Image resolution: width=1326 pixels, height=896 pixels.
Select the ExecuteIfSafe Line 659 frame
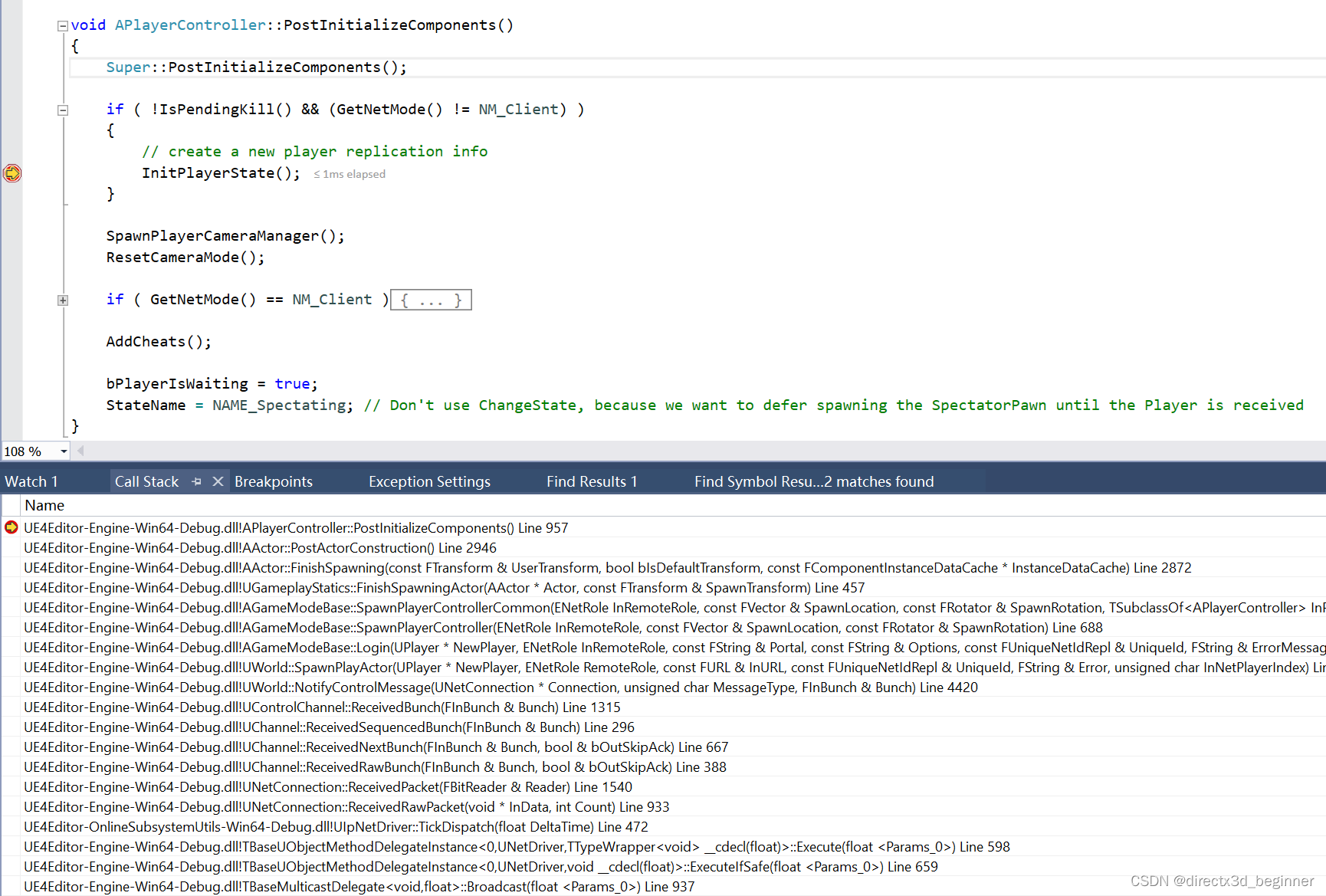click(x=481, y=866)
